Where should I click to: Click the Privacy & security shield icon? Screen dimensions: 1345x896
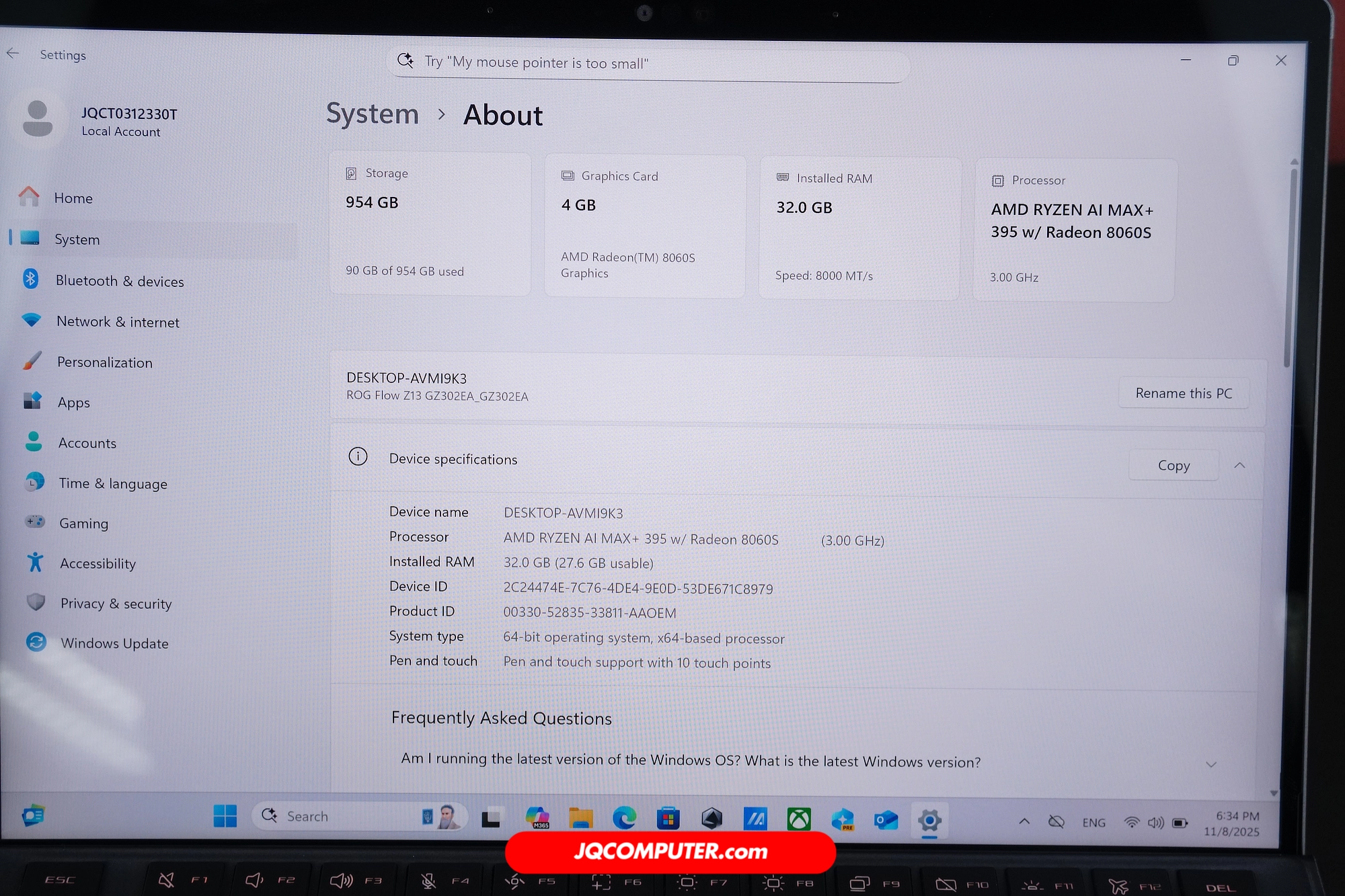coord(36,602)
